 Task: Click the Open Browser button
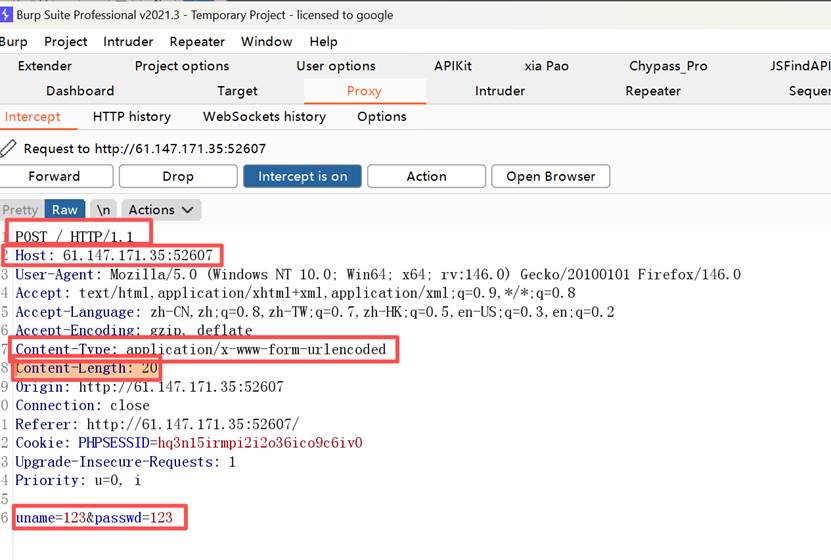[x=551, y=176]
